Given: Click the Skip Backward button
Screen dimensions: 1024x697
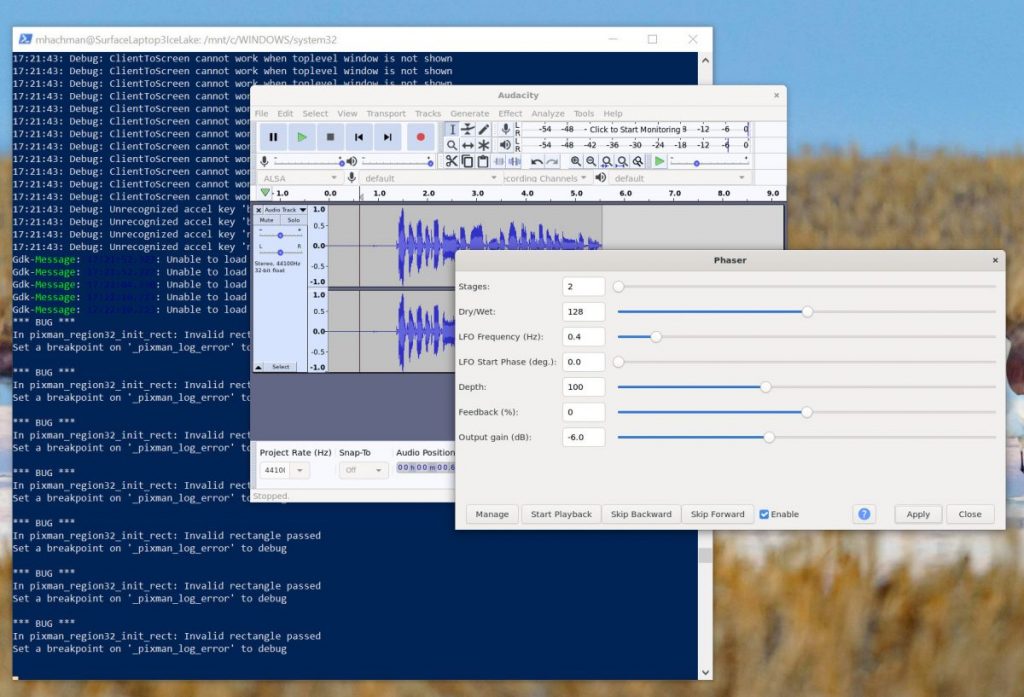Looking at the screenshot, I should [641, 515].
